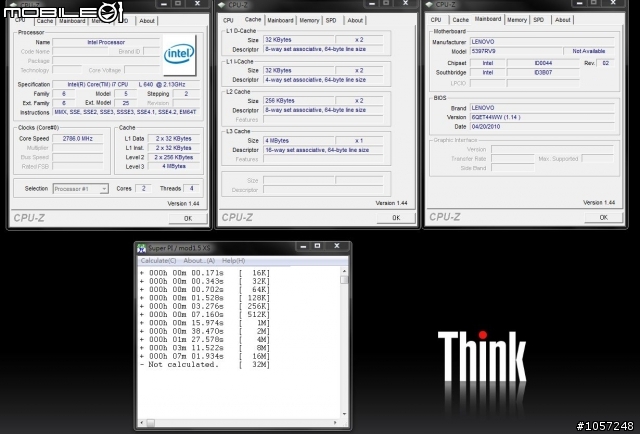The height and width of the screenshot is (434, 641).
Task: Click the BIOS Version field 6QET44WW
Action: 542,117
